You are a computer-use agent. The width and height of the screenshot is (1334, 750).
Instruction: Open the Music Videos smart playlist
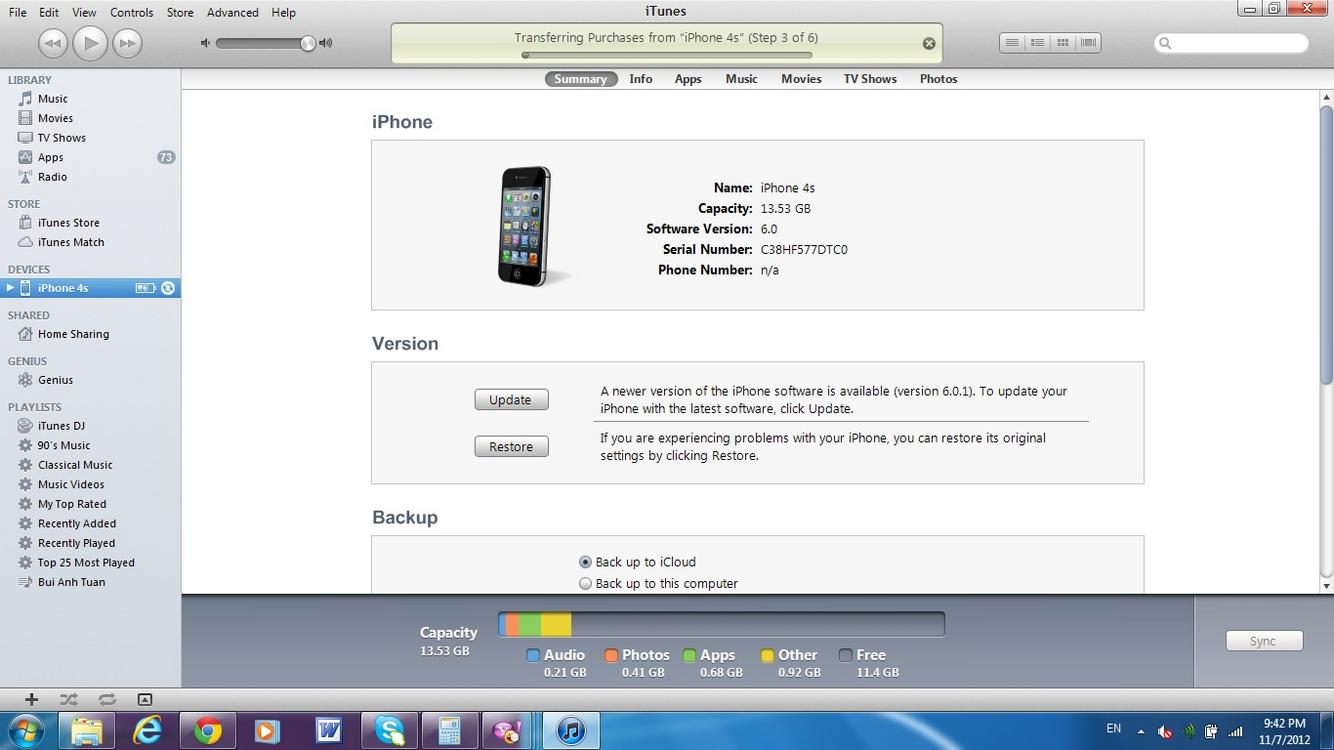pyautogui.click(x=71, y=484)
